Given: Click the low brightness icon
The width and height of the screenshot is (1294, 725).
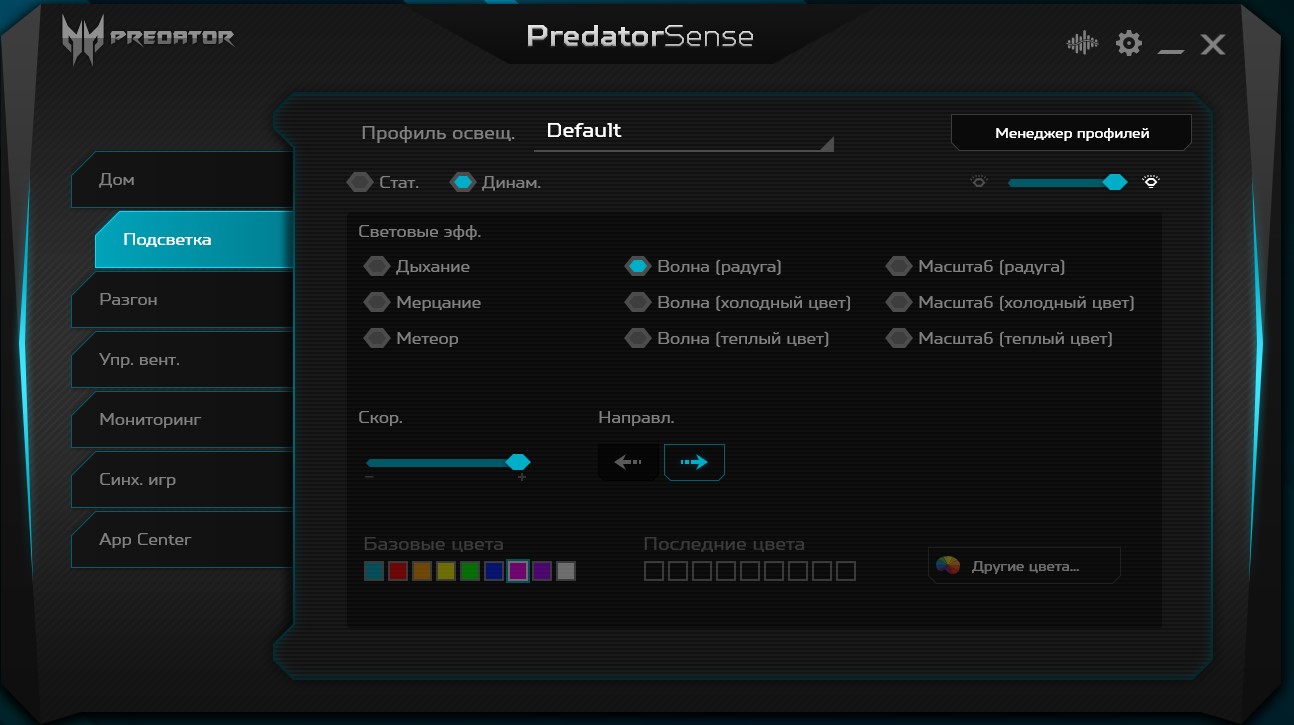Looking at the screenshot, I should (x=979, y=182).
